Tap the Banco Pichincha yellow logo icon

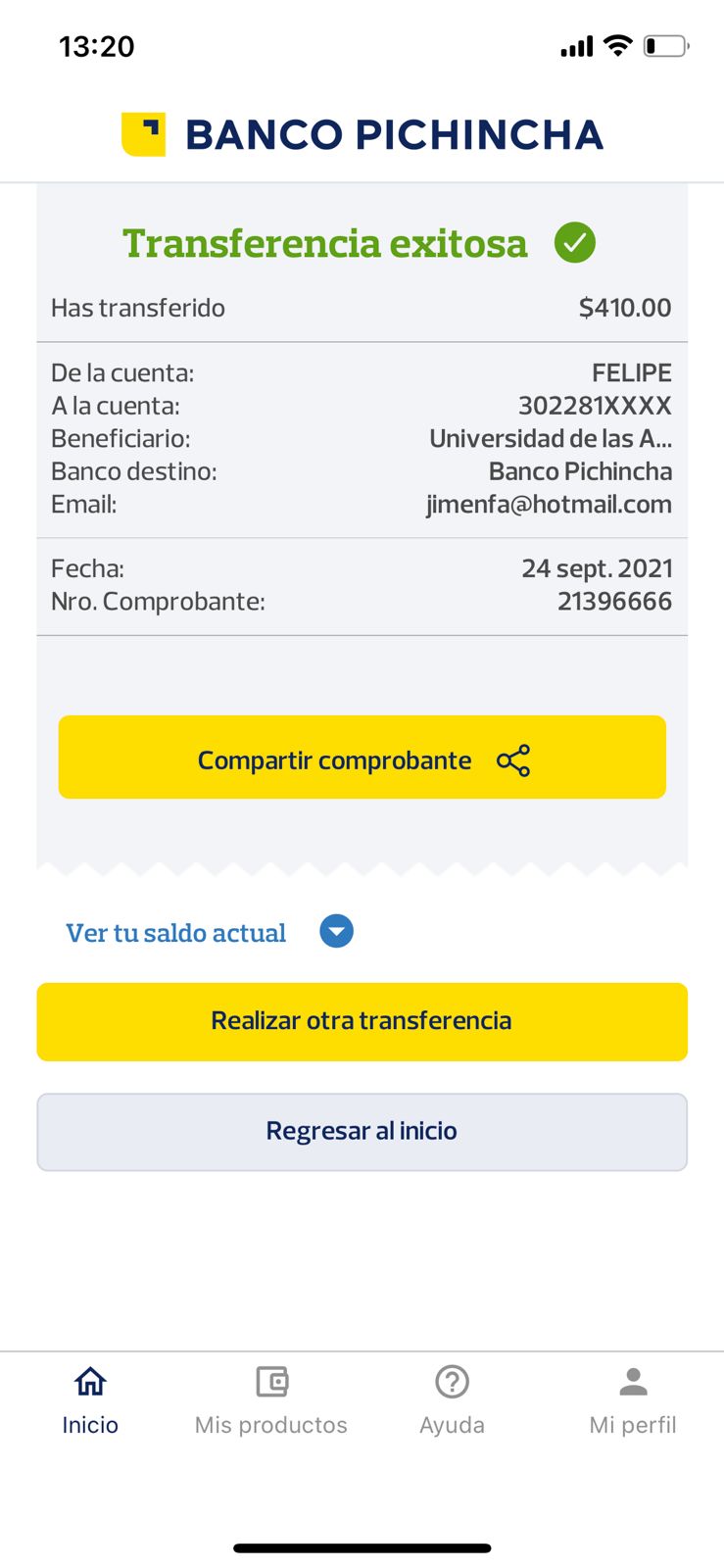143,134
